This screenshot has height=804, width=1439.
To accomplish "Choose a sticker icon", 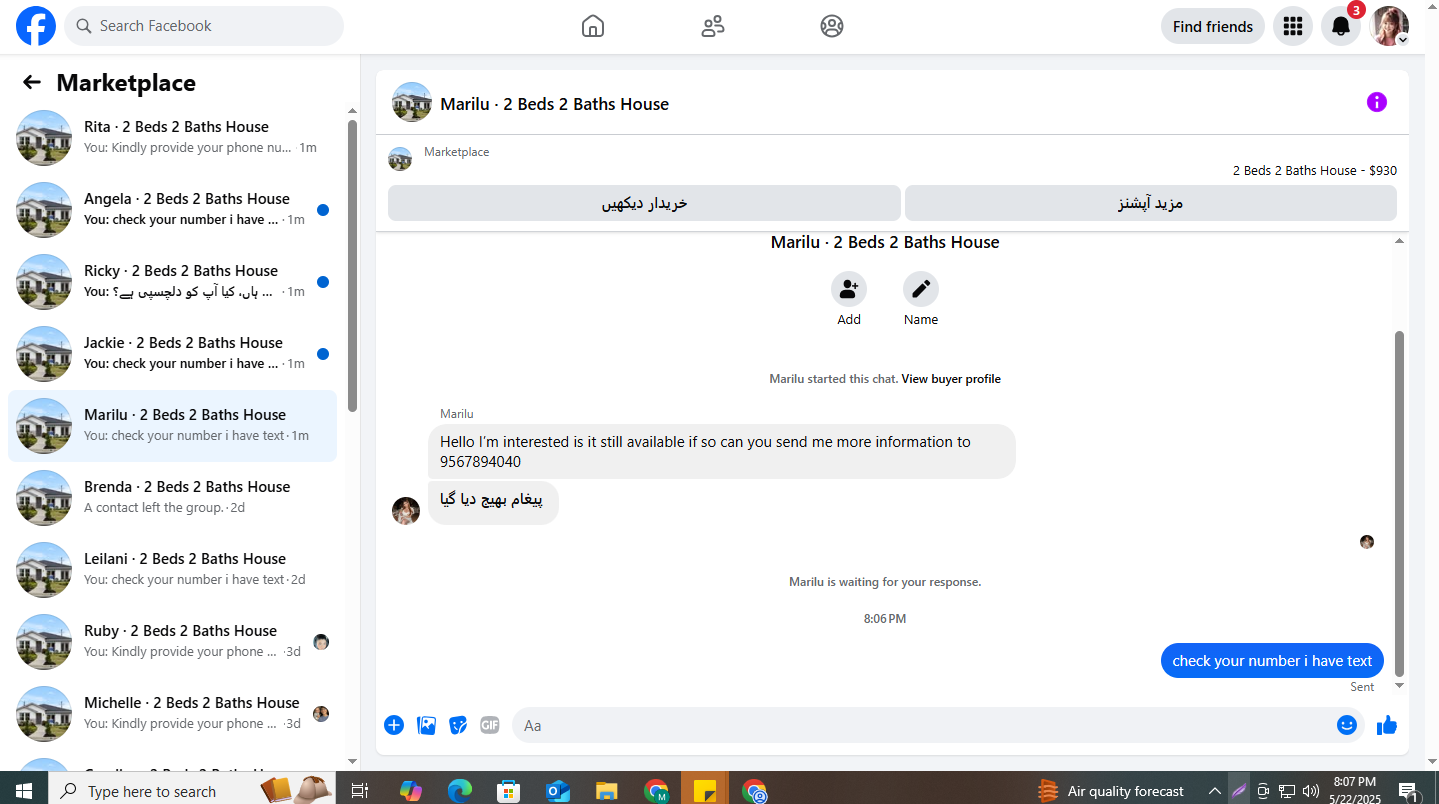I will coord(458,725).
